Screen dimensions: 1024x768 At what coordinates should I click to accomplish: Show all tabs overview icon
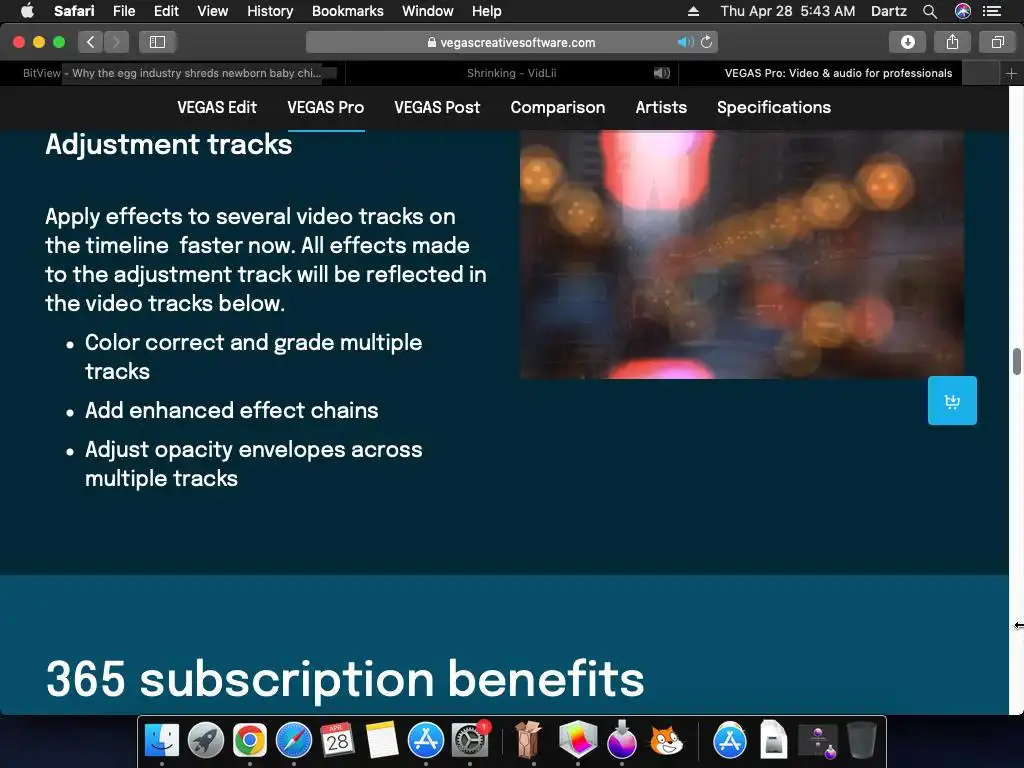997,42
